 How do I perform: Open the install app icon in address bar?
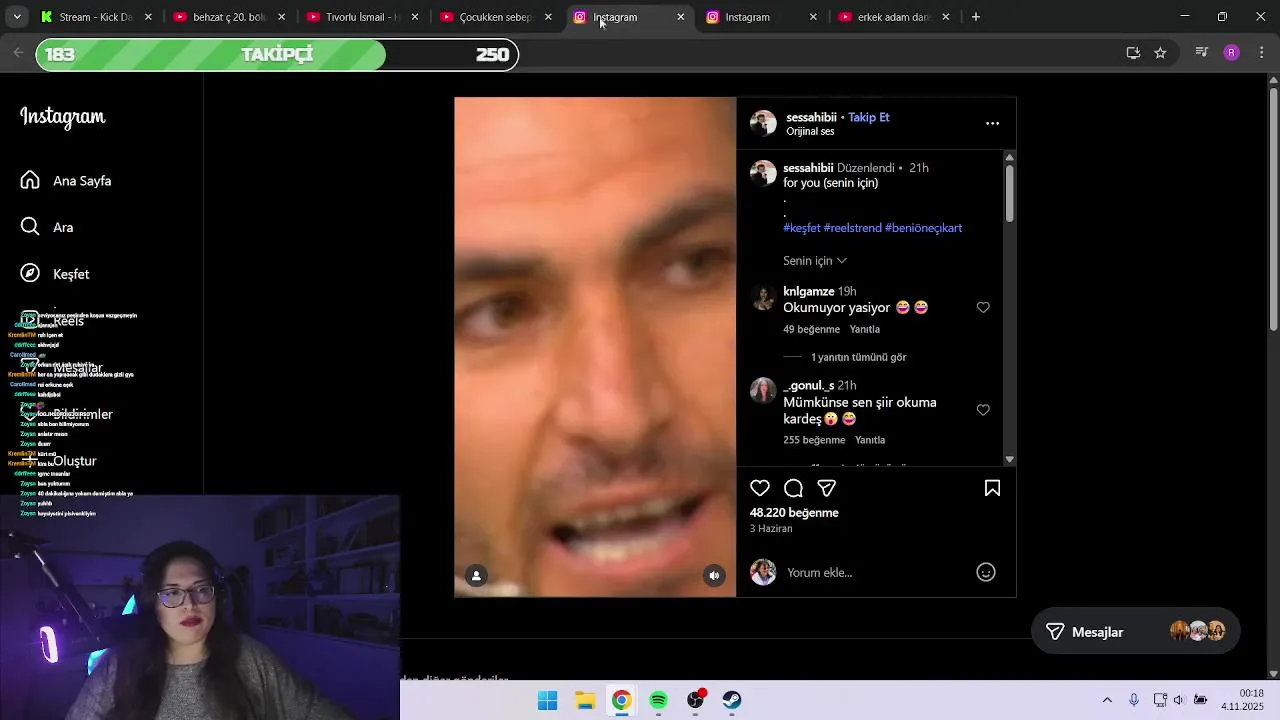coord(1133,53)
